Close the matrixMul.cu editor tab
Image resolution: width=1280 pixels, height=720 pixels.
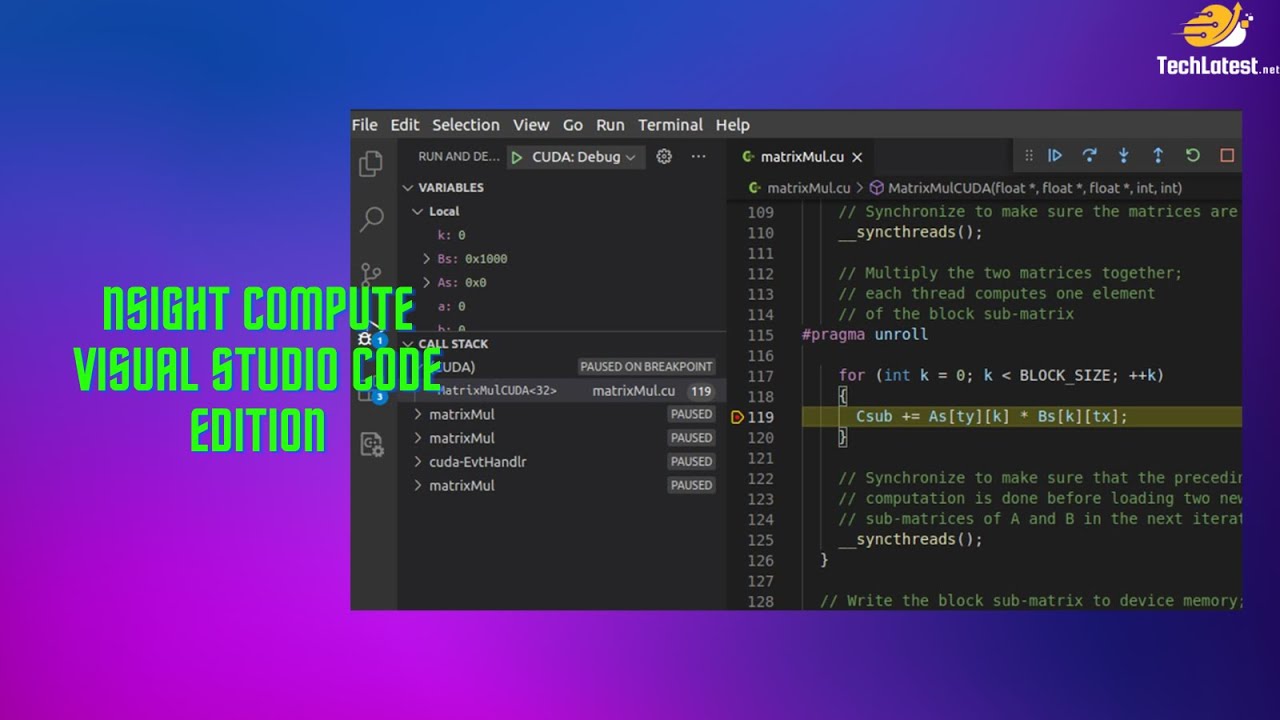857,157
